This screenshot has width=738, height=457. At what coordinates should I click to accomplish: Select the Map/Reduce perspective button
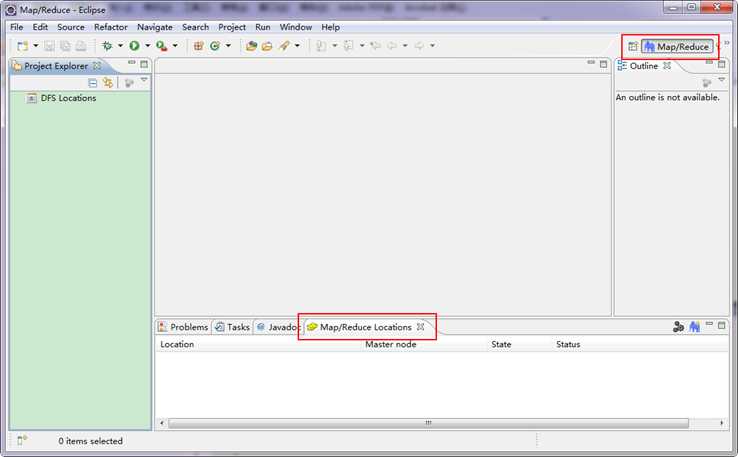click(x=677, y=47)
